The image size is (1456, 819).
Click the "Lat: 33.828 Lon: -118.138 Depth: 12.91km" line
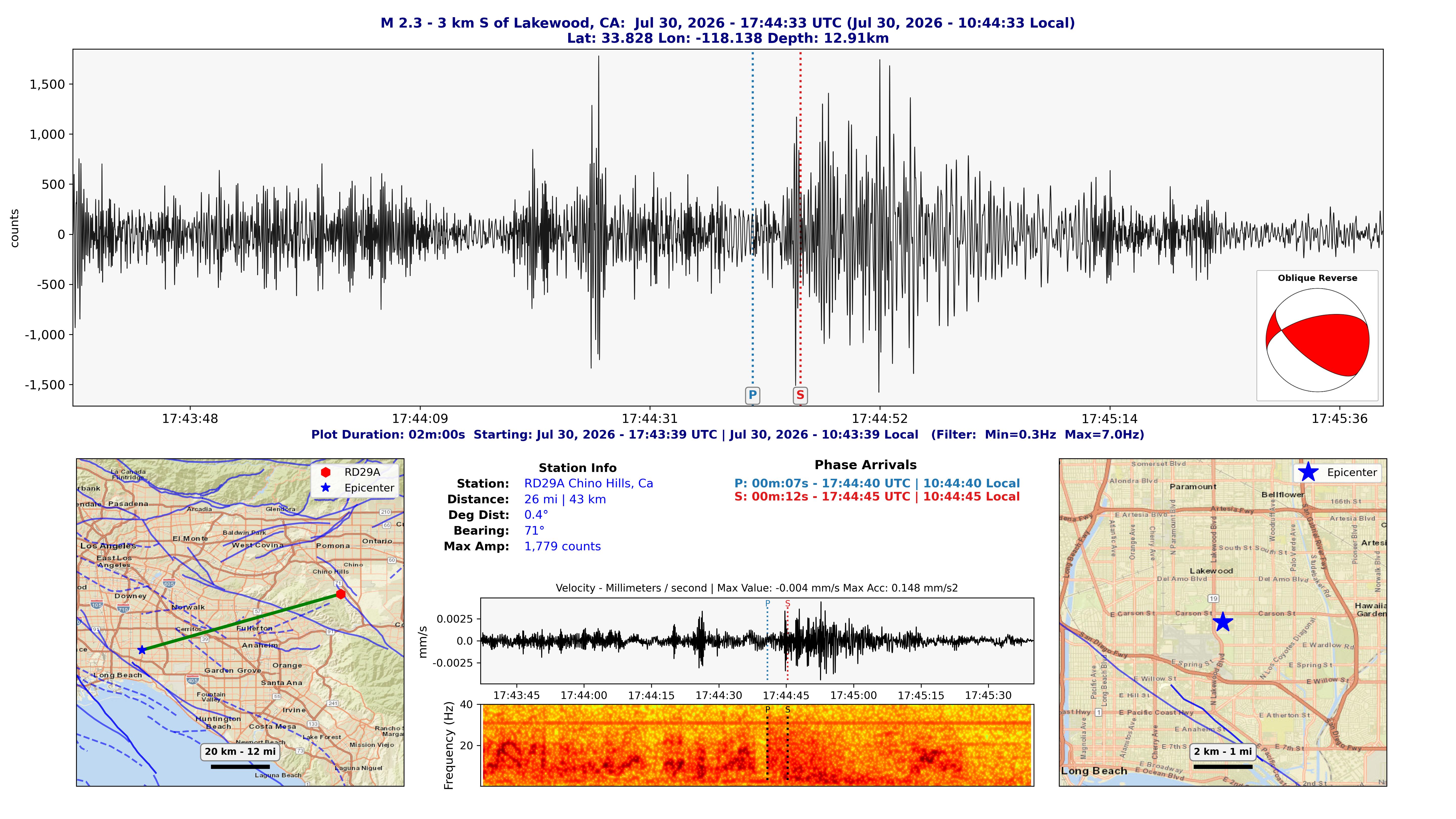point(727,38)
